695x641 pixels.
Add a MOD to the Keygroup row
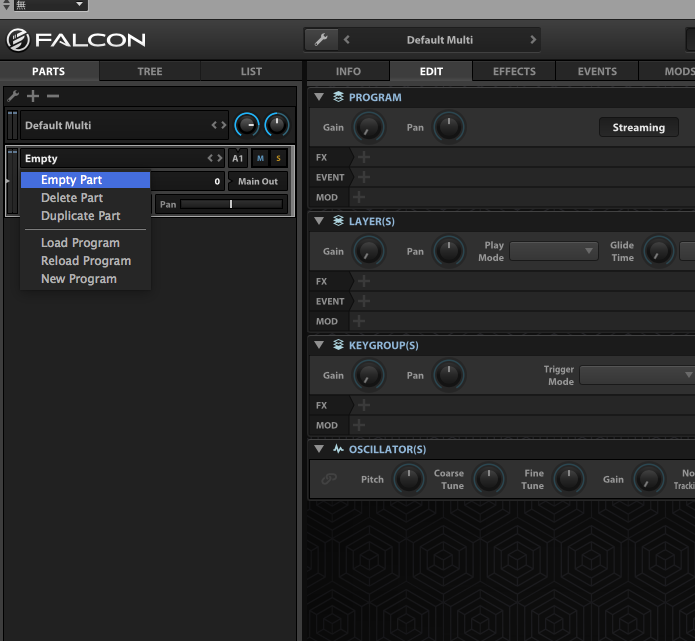coord(359,425)
